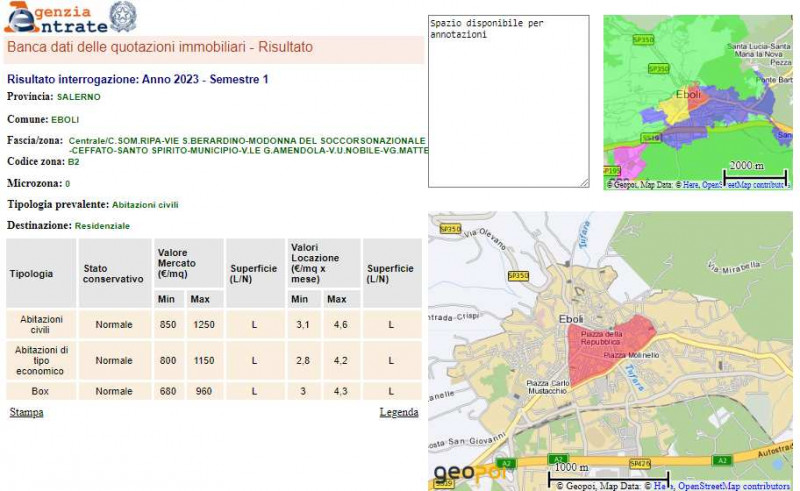Viewport: 800px width, 491px height.
Task: Click the Banca dati delle quotazioni immobiliari title
Action: [x=160, y=47]
